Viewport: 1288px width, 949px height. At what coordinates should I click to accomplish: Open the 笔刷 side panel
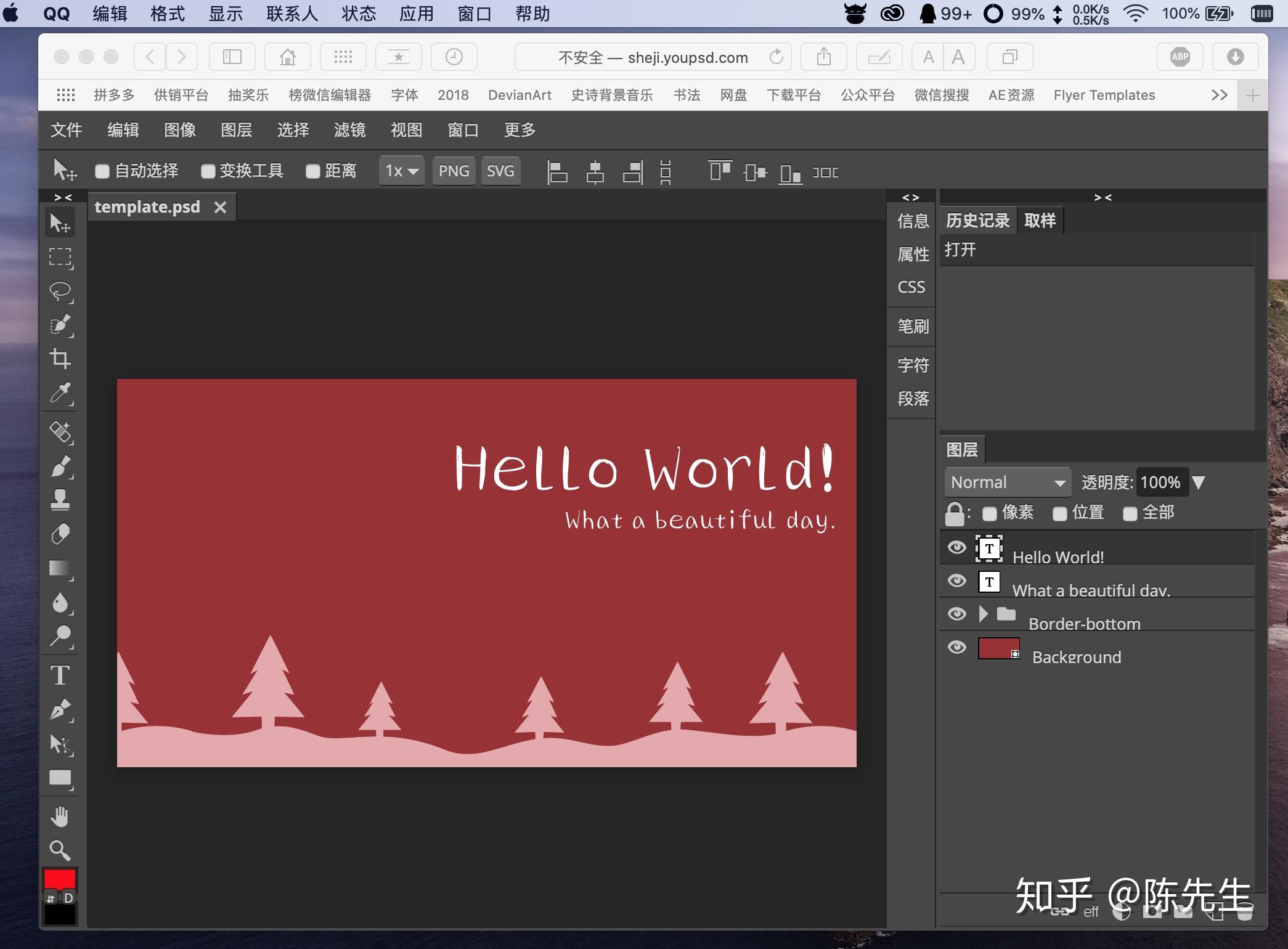(x=913, y=326)
